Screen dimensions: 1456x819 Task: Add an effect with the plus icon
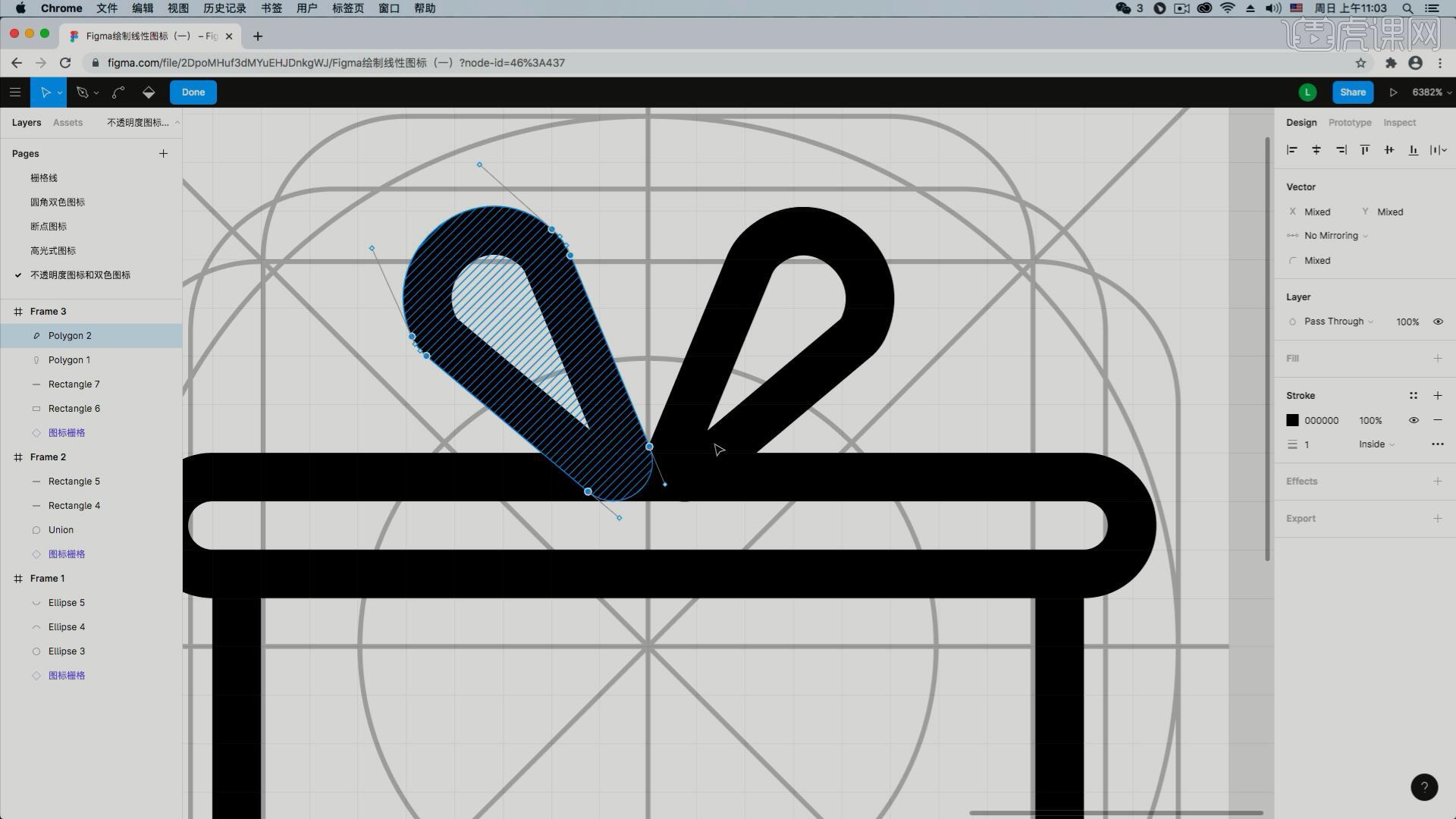tap(1438, 482)
